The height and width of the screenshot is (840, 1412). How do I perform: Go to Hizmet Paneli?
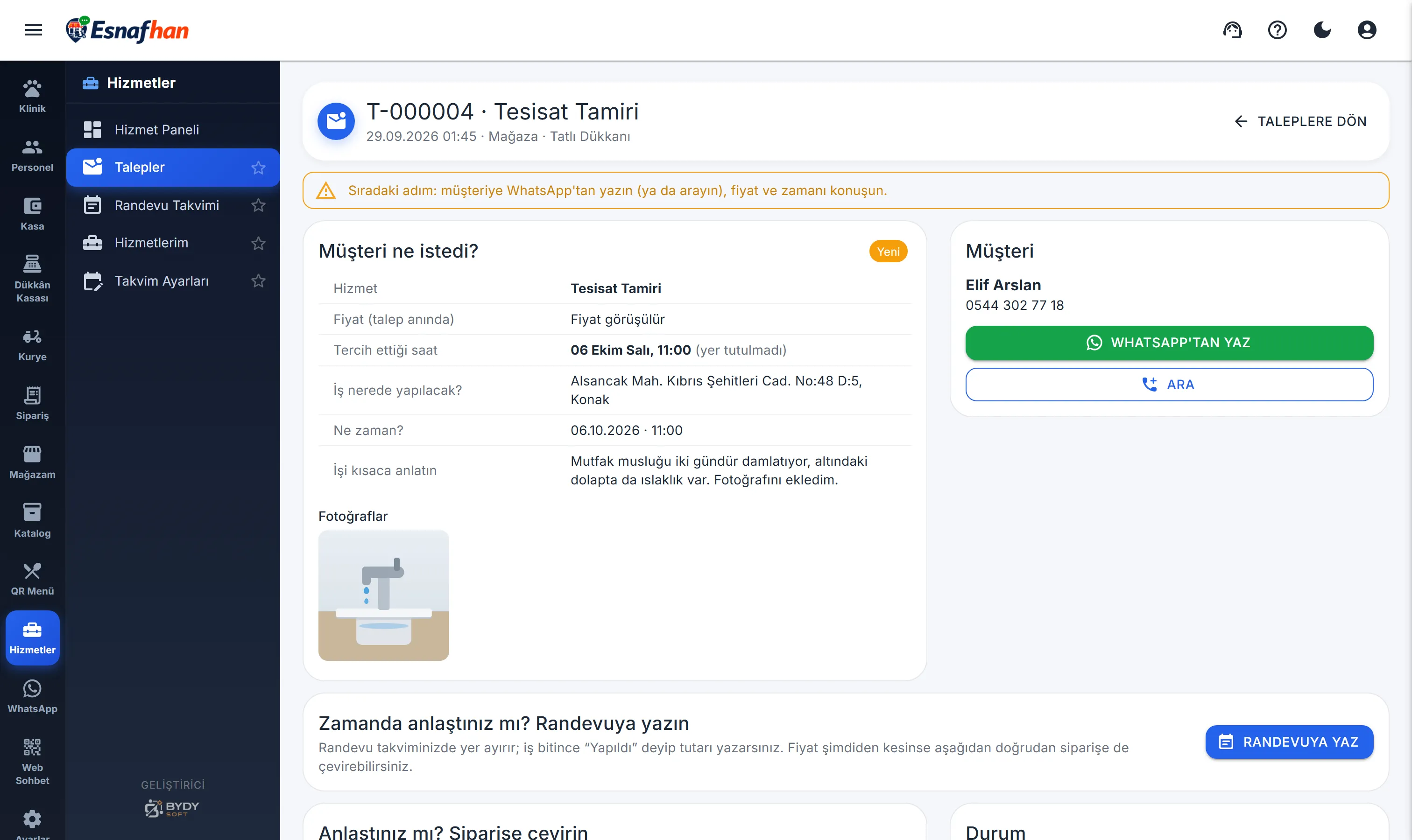(173, 130)
